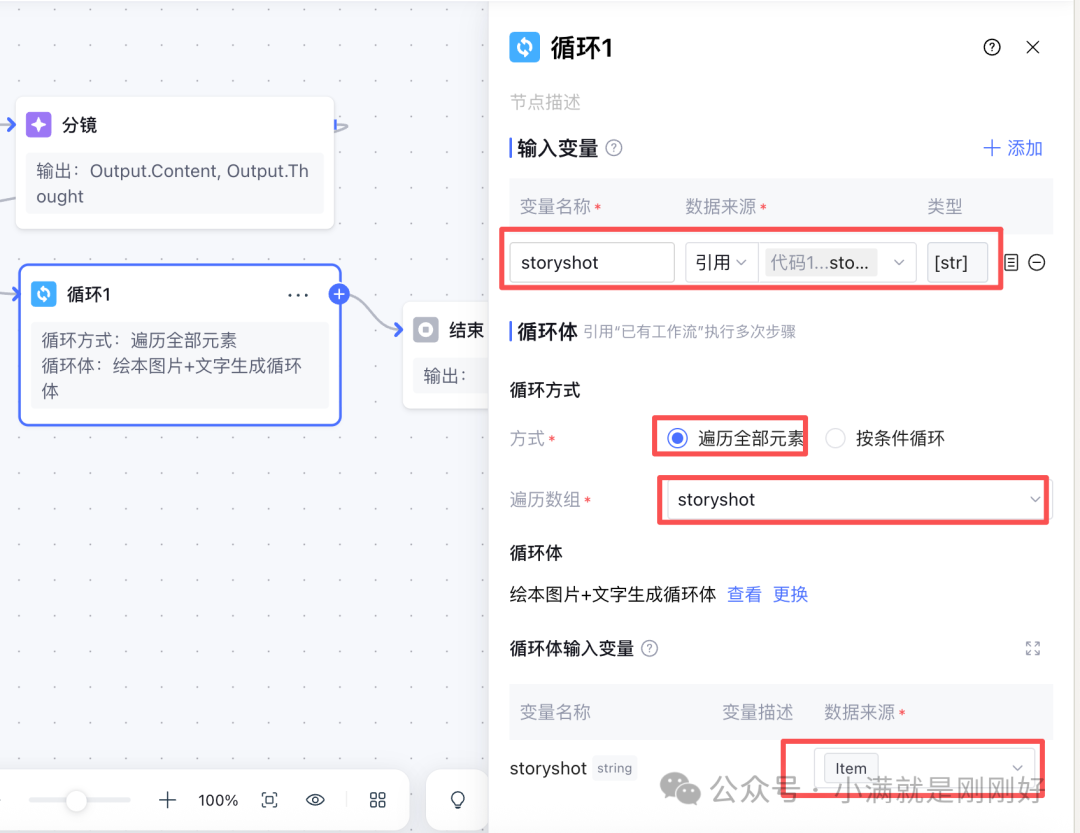Screen dimensions: 1080x833
Task: Click the lightbulb icon at bottom
Action: pyautogui.click(x=457, y=800)
